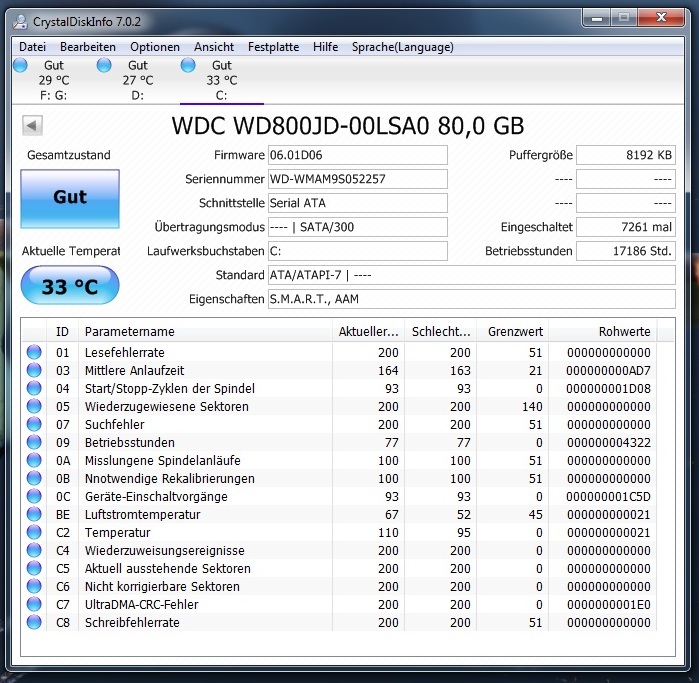Click raw value 000000000AD7

tap(609, 370)
